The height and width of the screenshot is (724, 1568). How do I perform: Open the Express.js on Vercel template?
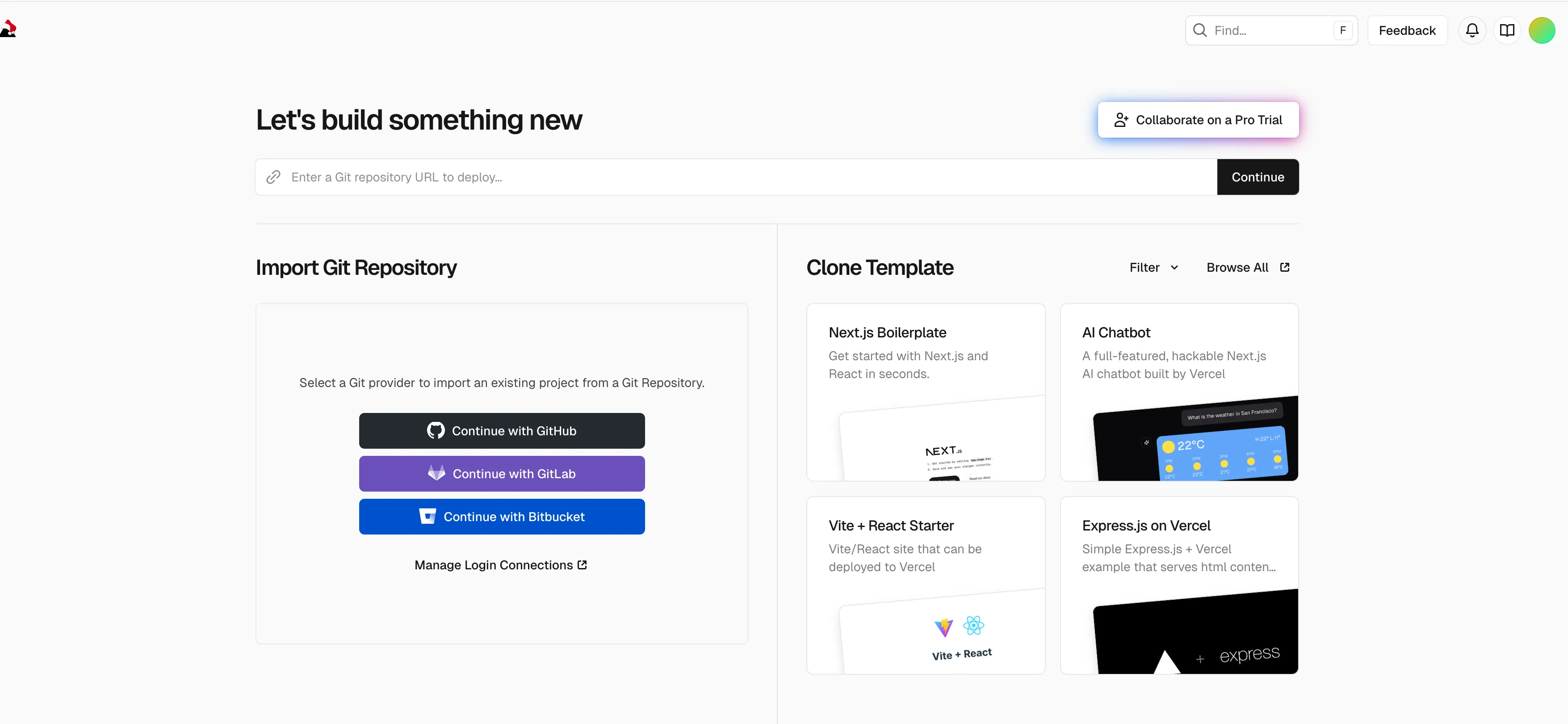pyautogui.click(x=1178, y=585)
